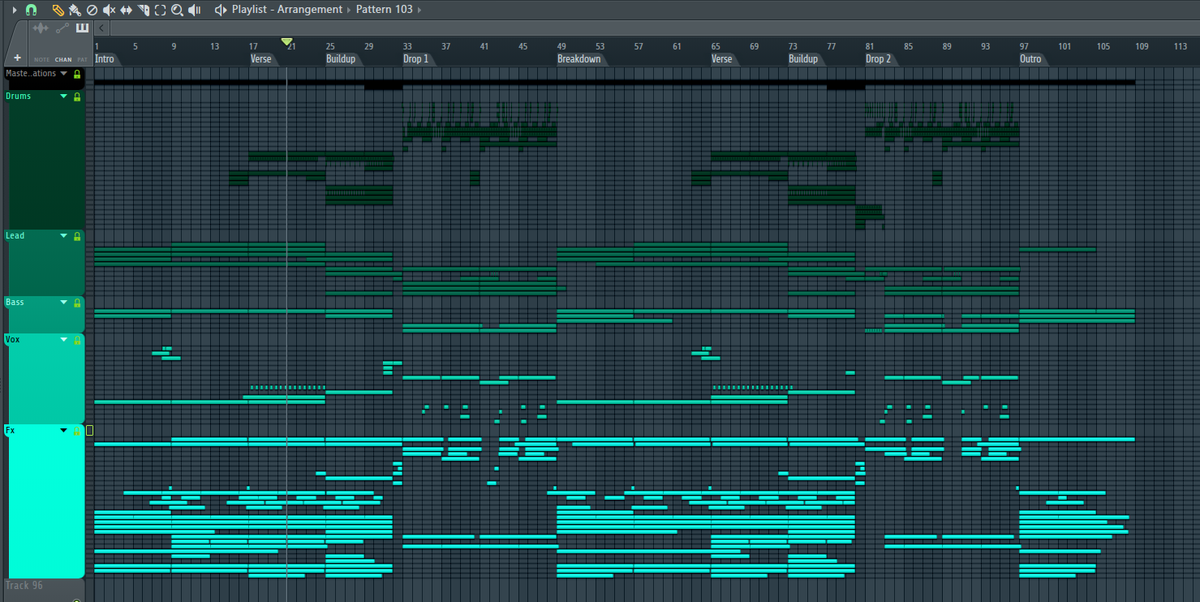Open the Playlist - Arrangement menu
The image size is (1200, 602).
(287, 10)
